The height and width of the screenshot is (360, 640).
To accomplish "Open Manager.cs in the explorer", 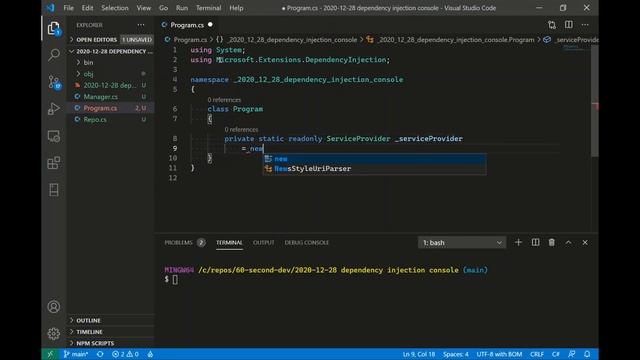I will [100, 97].
